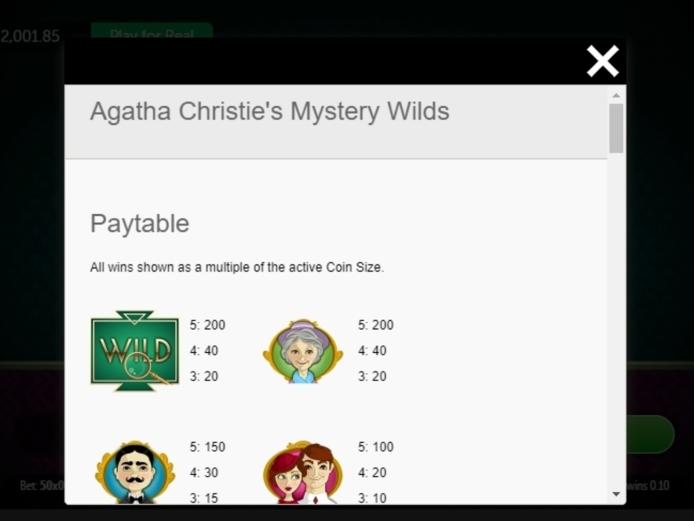
Task: Click the Agatha Christie's Mystery Wilds title
Action: [x=270, y=111]
